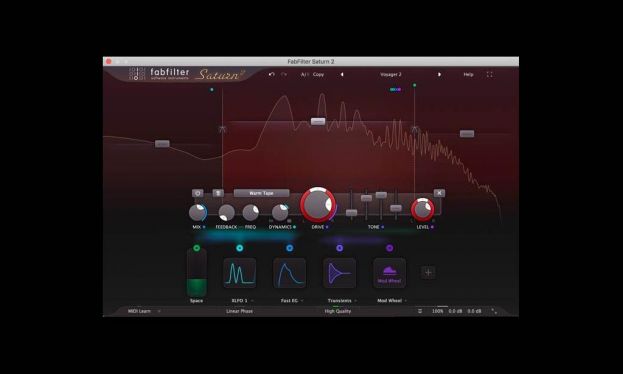The width and height of the screenshot is (623, 374).
Task: Click the red Level knob
Action: [422, 209]
